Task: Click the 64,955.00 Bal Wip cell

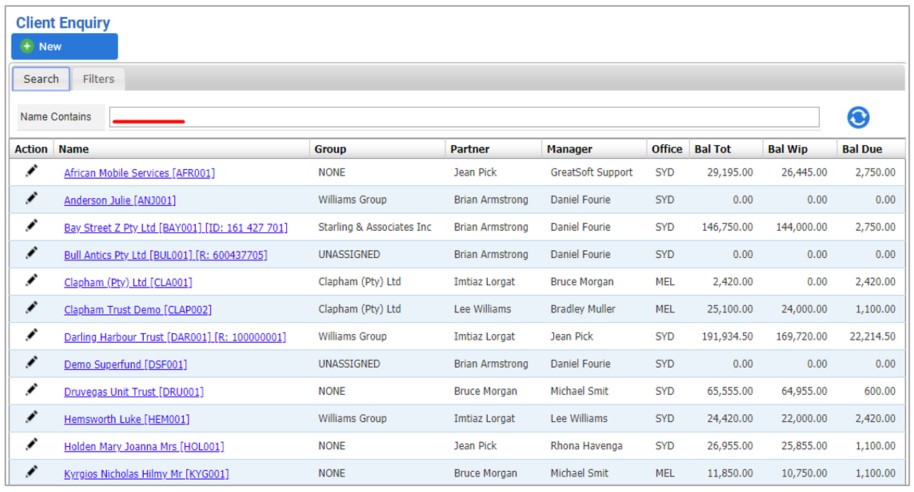Action: [804, 391]
